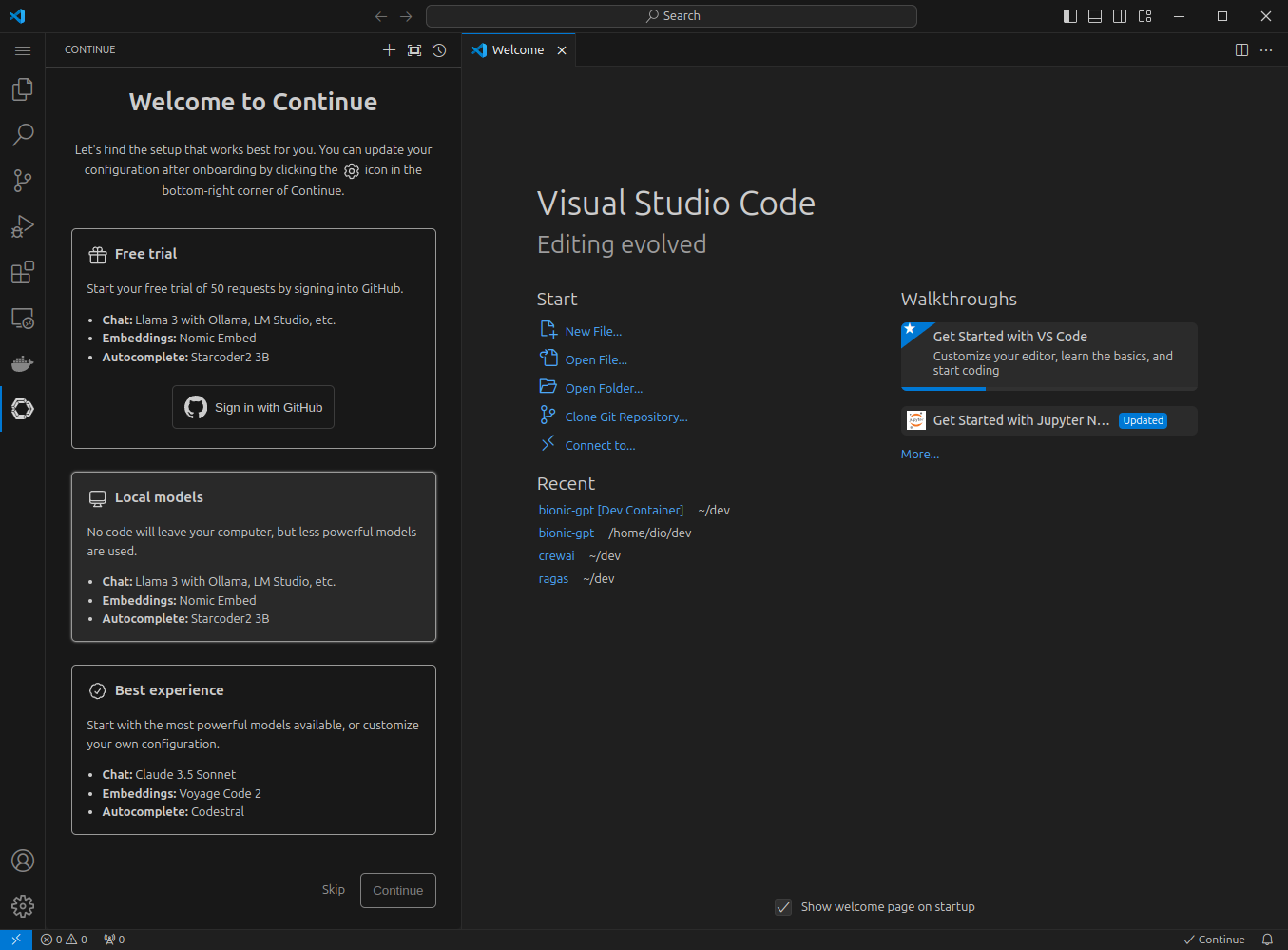Toggle bottom panel visibility

point(1095,16)
